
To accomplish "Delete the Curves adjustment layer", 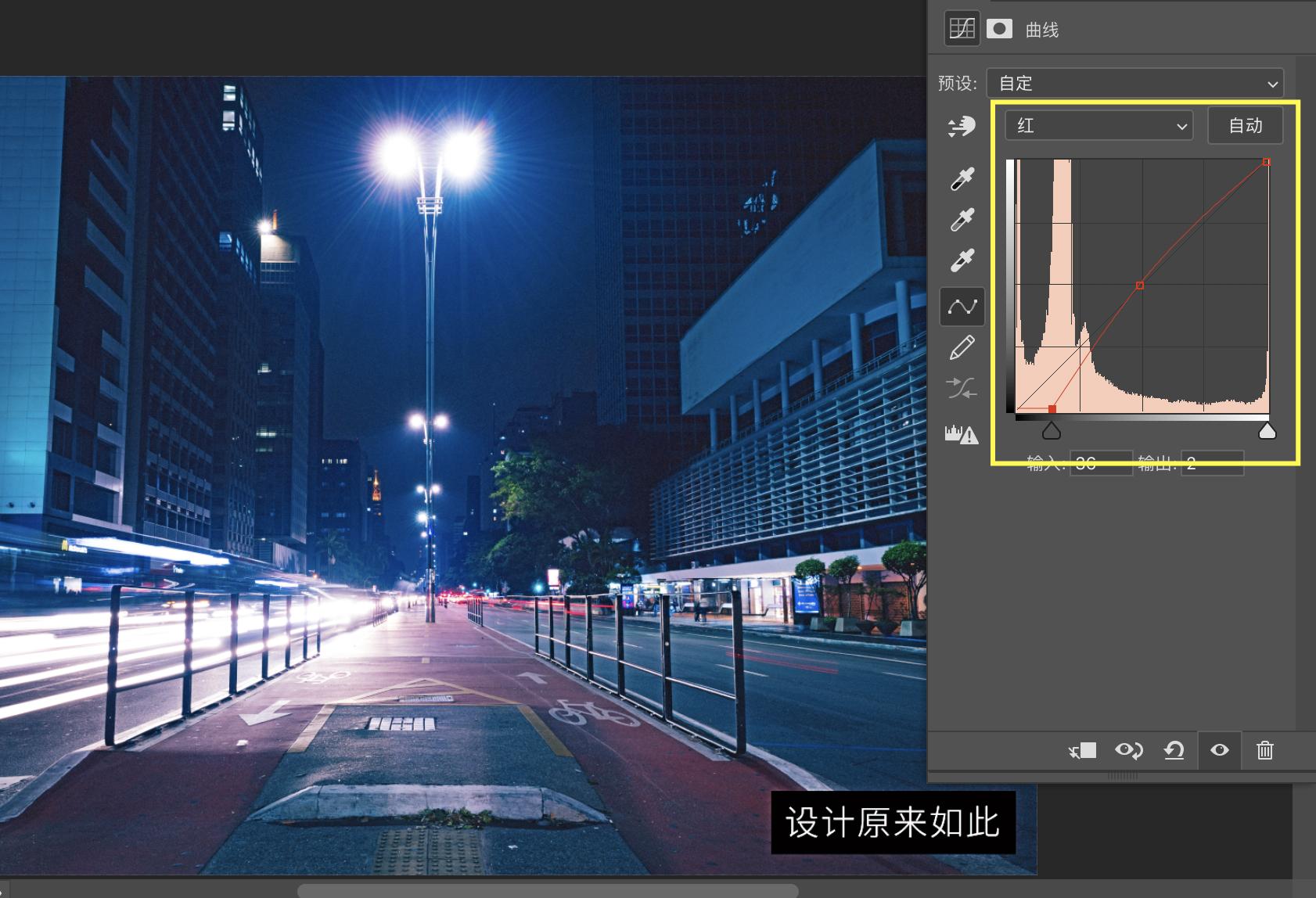I will pos(1265,750).
